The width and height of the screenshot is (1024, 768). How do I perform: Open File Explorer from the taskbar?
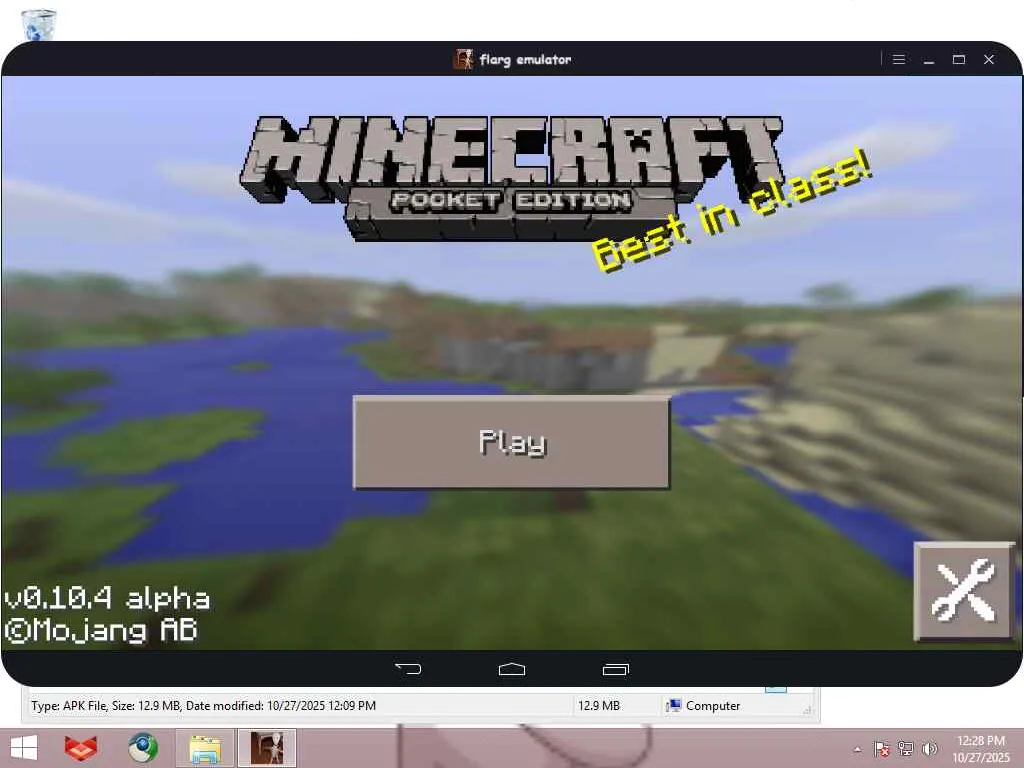205,748
